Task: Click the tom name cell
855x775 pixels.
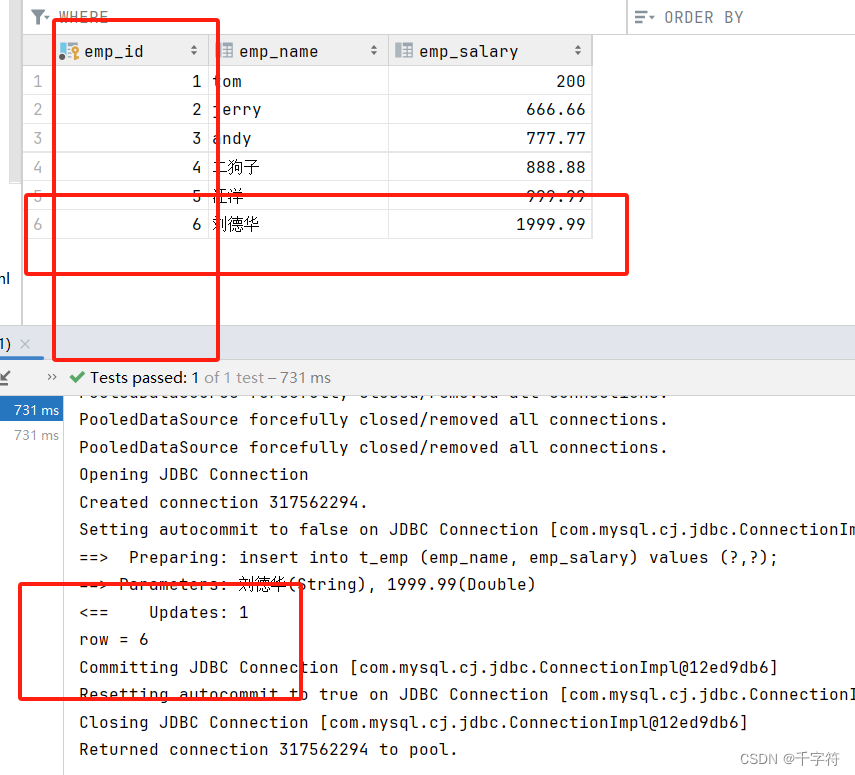Action: point(298,81)
